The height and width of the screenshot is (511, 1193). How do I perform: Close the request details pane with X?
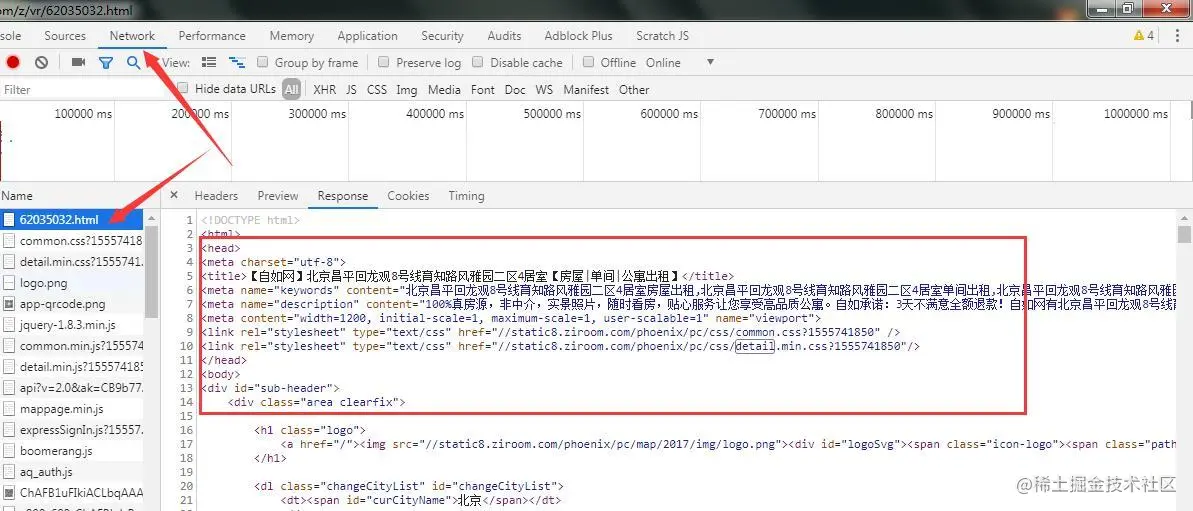click(173, 195)
